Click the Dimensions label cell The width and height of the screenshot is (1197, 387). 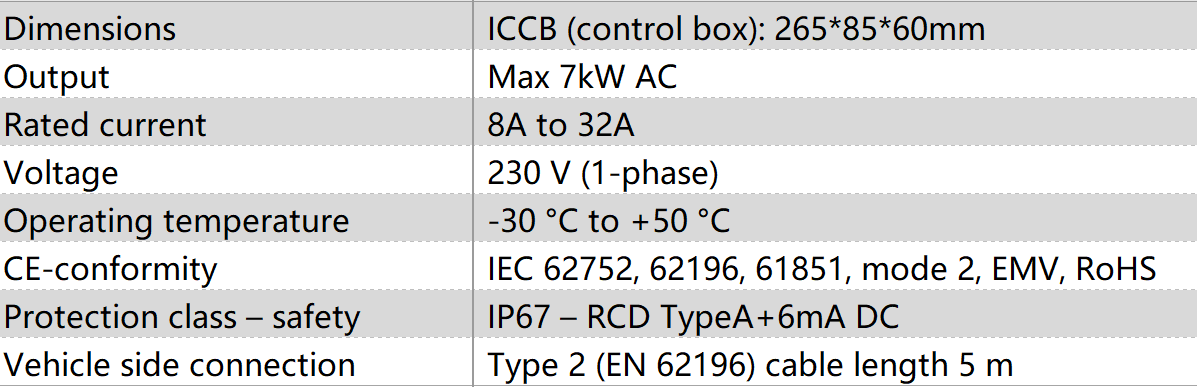click(x=236, y=29)
